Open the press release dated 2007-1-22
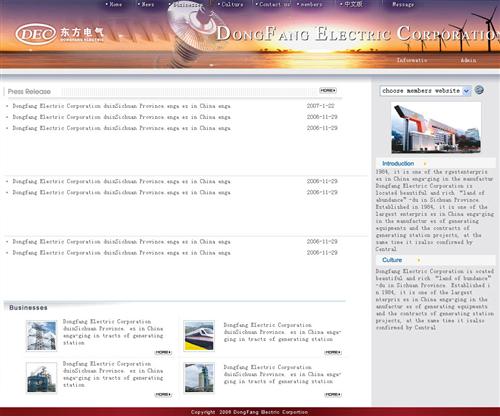Screen dimensions: 500x416 tap(121, 106)
